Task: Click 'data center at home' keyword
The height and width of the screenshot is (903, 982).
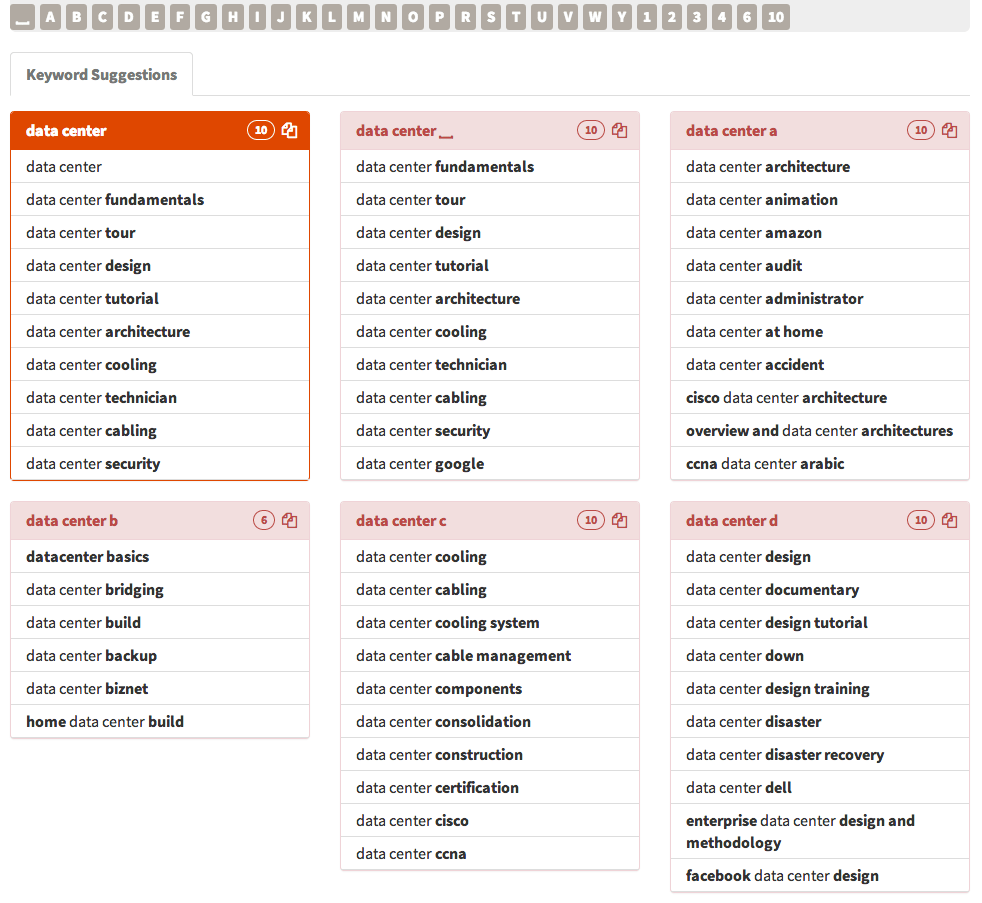Action: coord(820,332)
